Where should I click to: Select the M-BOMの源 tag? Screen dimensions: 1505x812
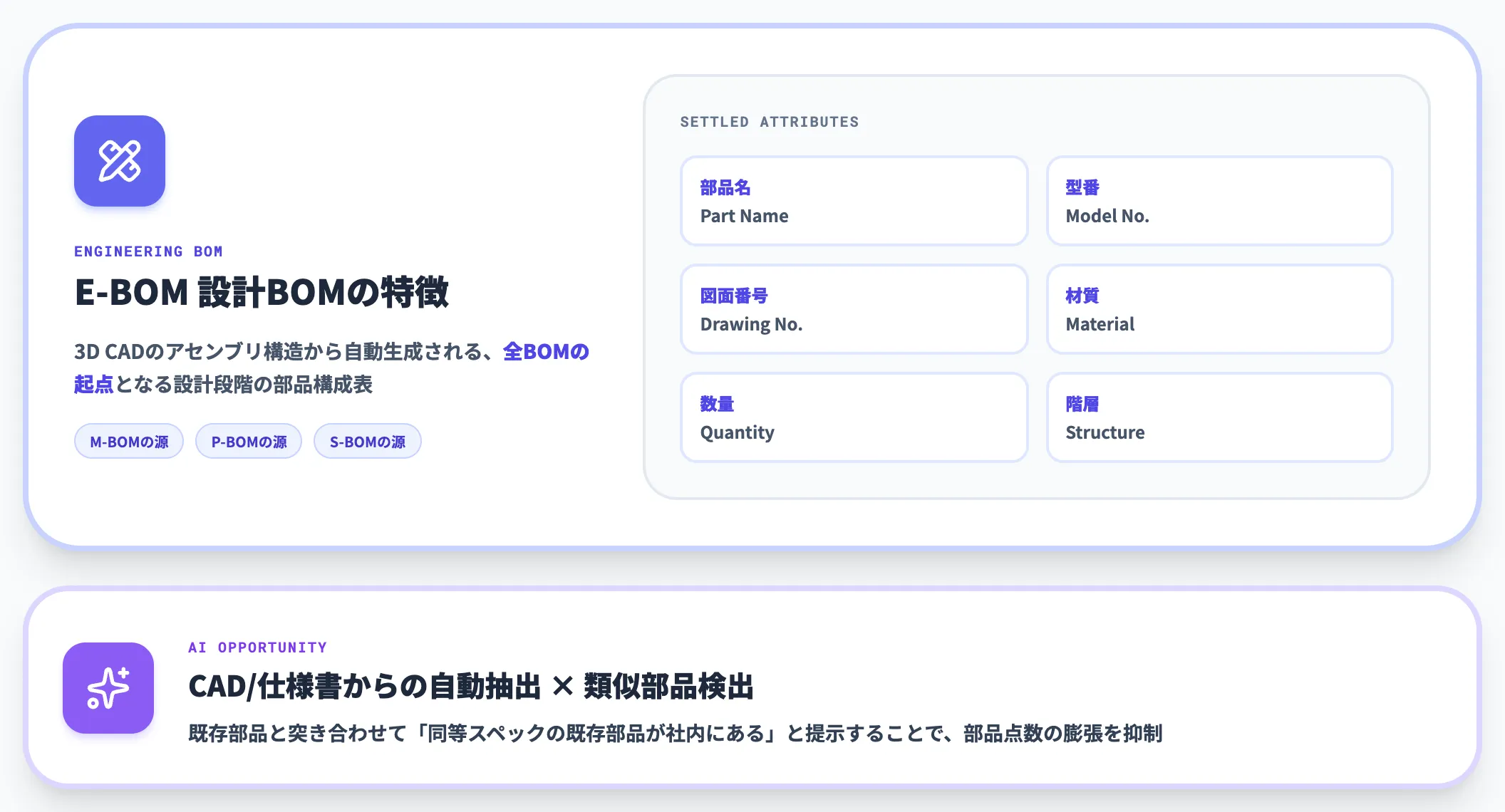129,442
